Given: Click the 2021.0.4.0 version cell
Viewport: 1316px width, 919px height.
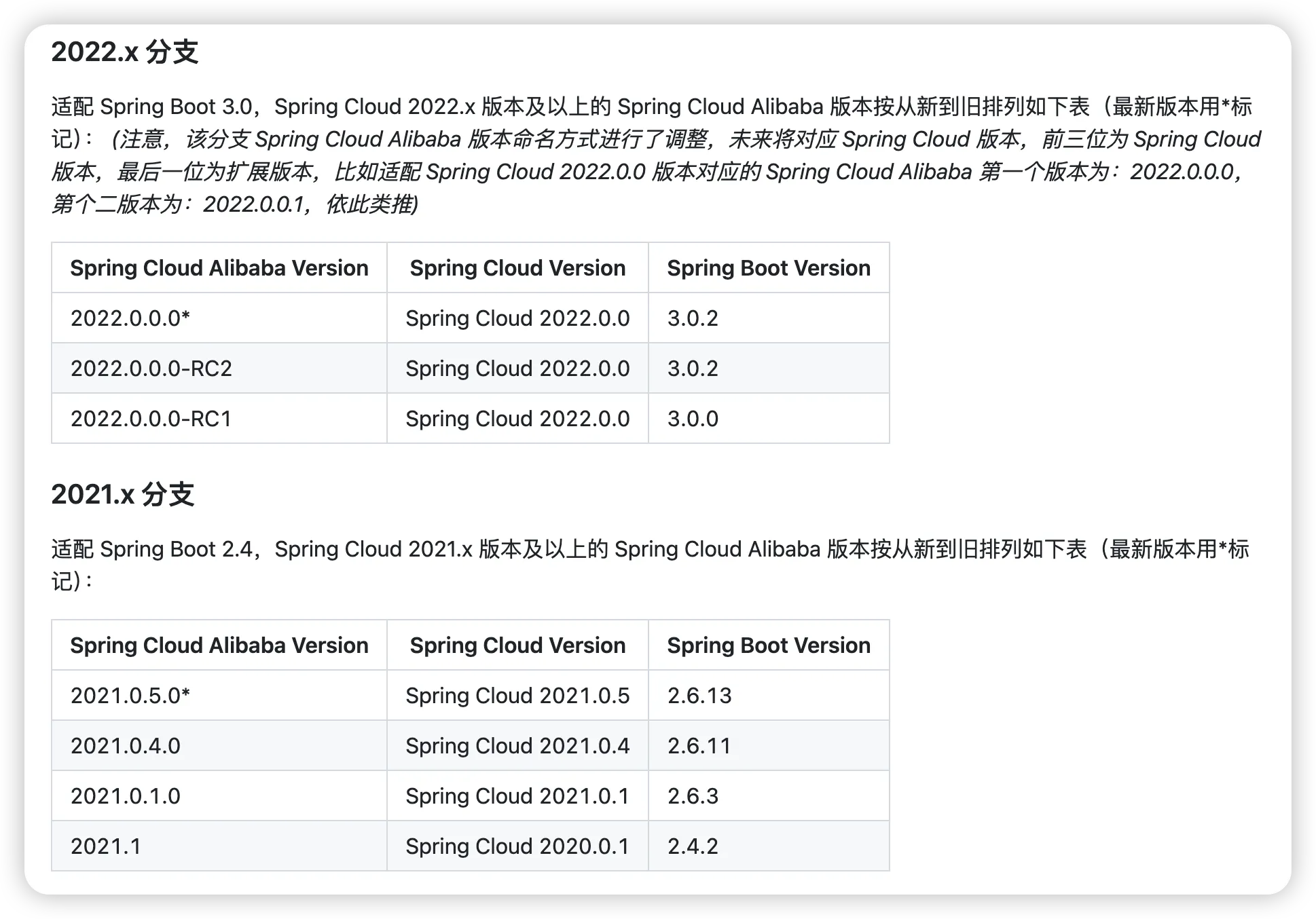Looking at the screenshot, I should [125, 746].
